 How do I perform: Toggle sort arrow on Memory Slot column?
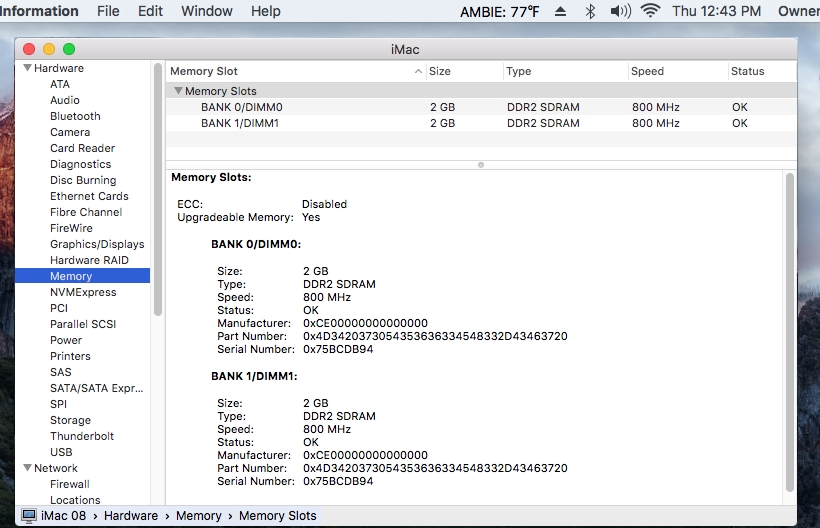(x=418, y=72)
